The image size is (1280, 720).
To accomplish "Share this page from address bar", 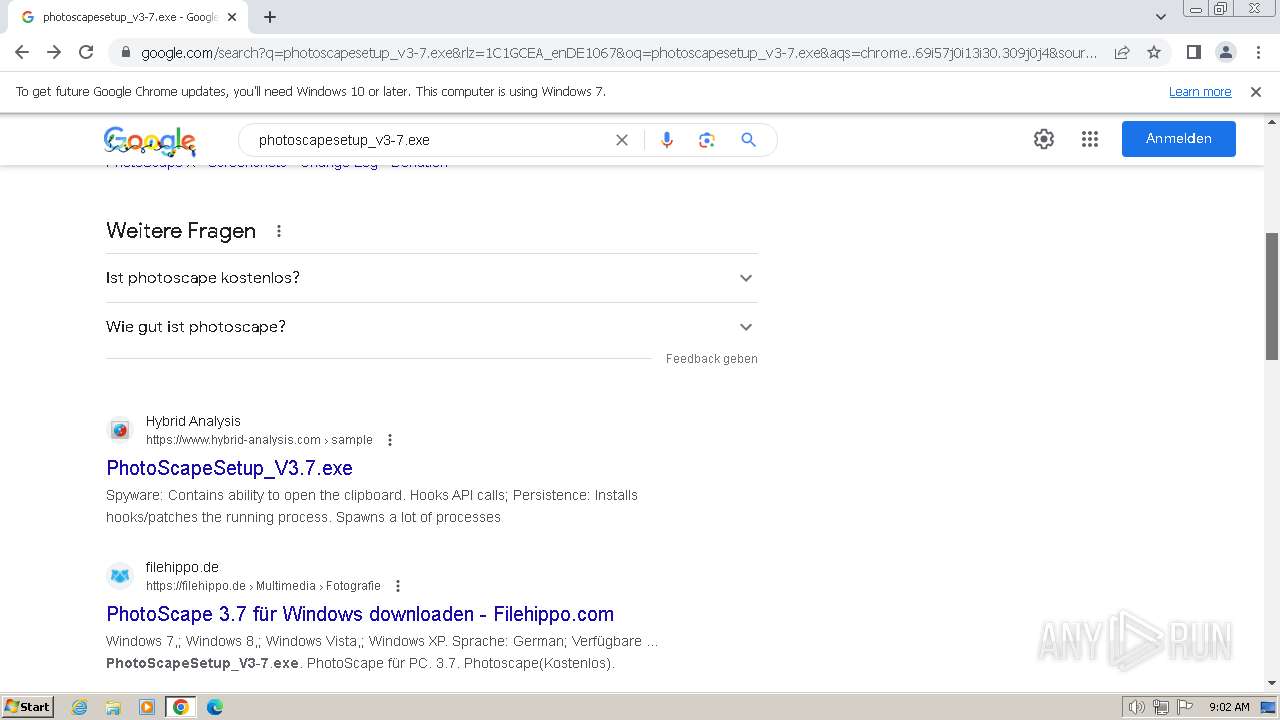I will [1122, 52].
